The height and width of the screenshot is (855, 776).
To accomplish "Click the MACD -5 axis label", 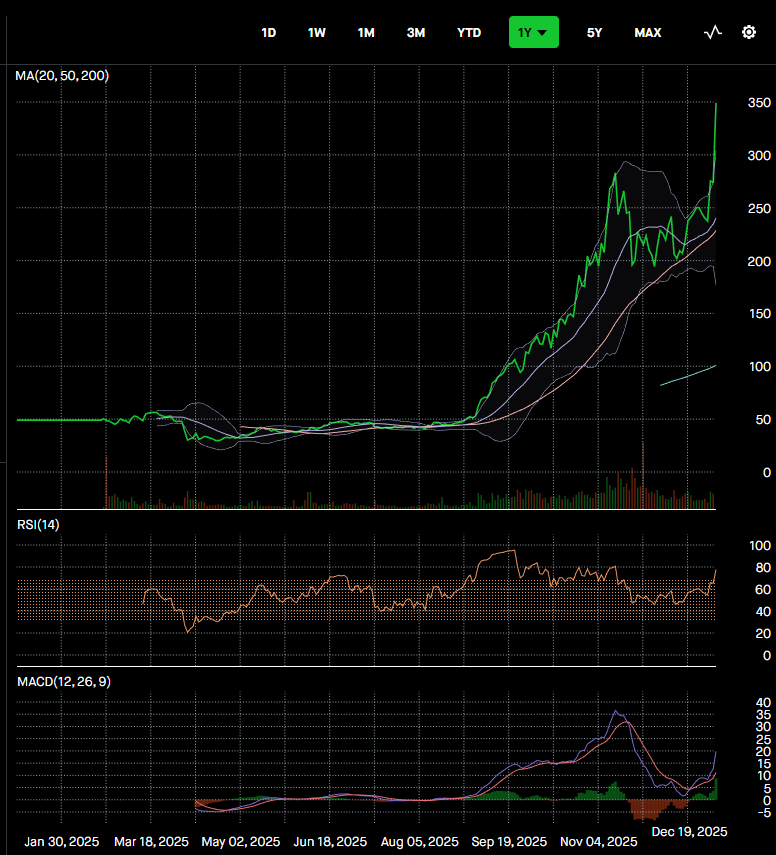I will pos(764,812).
